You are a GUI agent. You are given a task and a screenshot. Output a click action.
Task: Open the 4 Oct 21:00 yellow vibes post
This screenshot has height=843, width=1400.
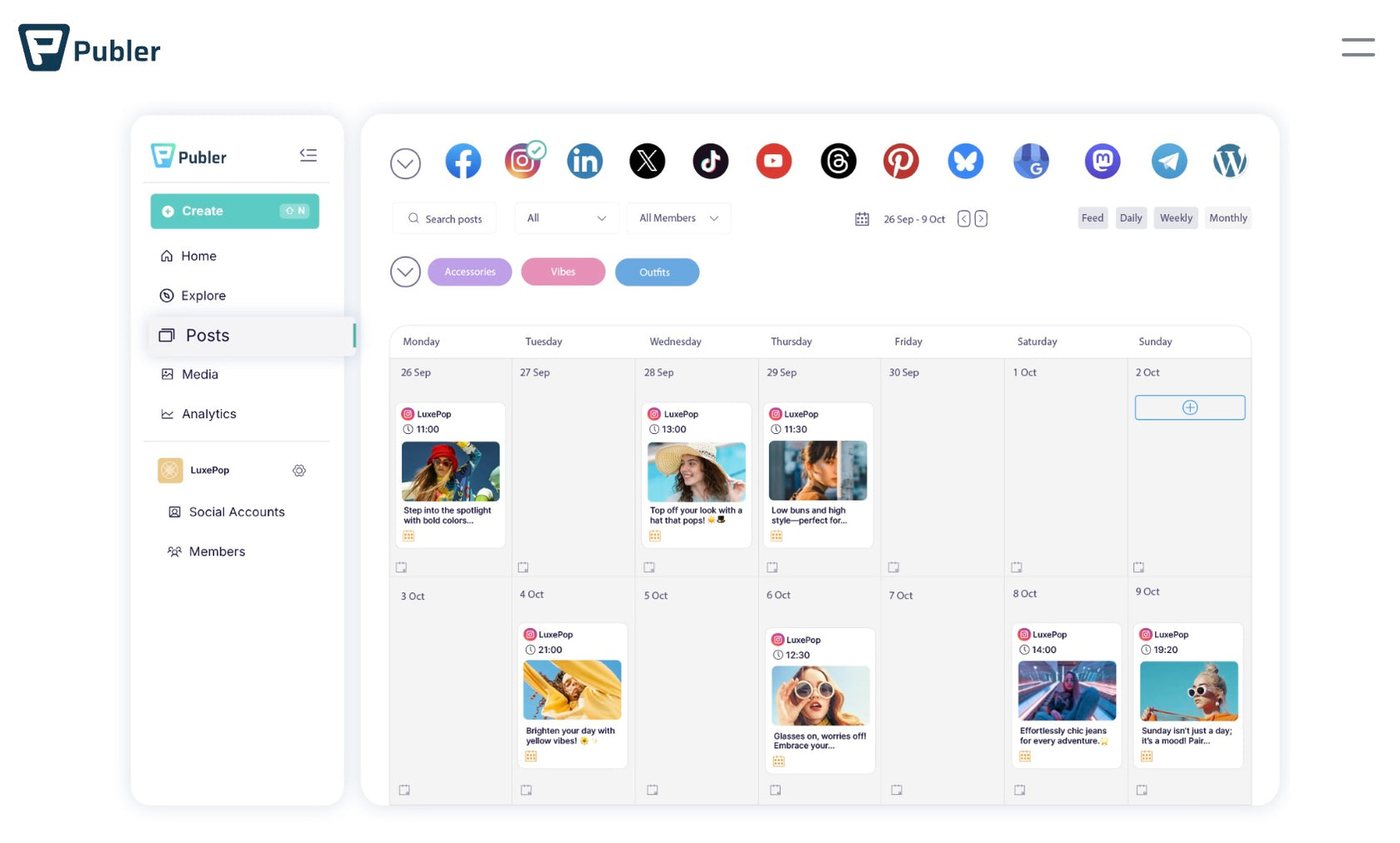click(x=572, y=696)
